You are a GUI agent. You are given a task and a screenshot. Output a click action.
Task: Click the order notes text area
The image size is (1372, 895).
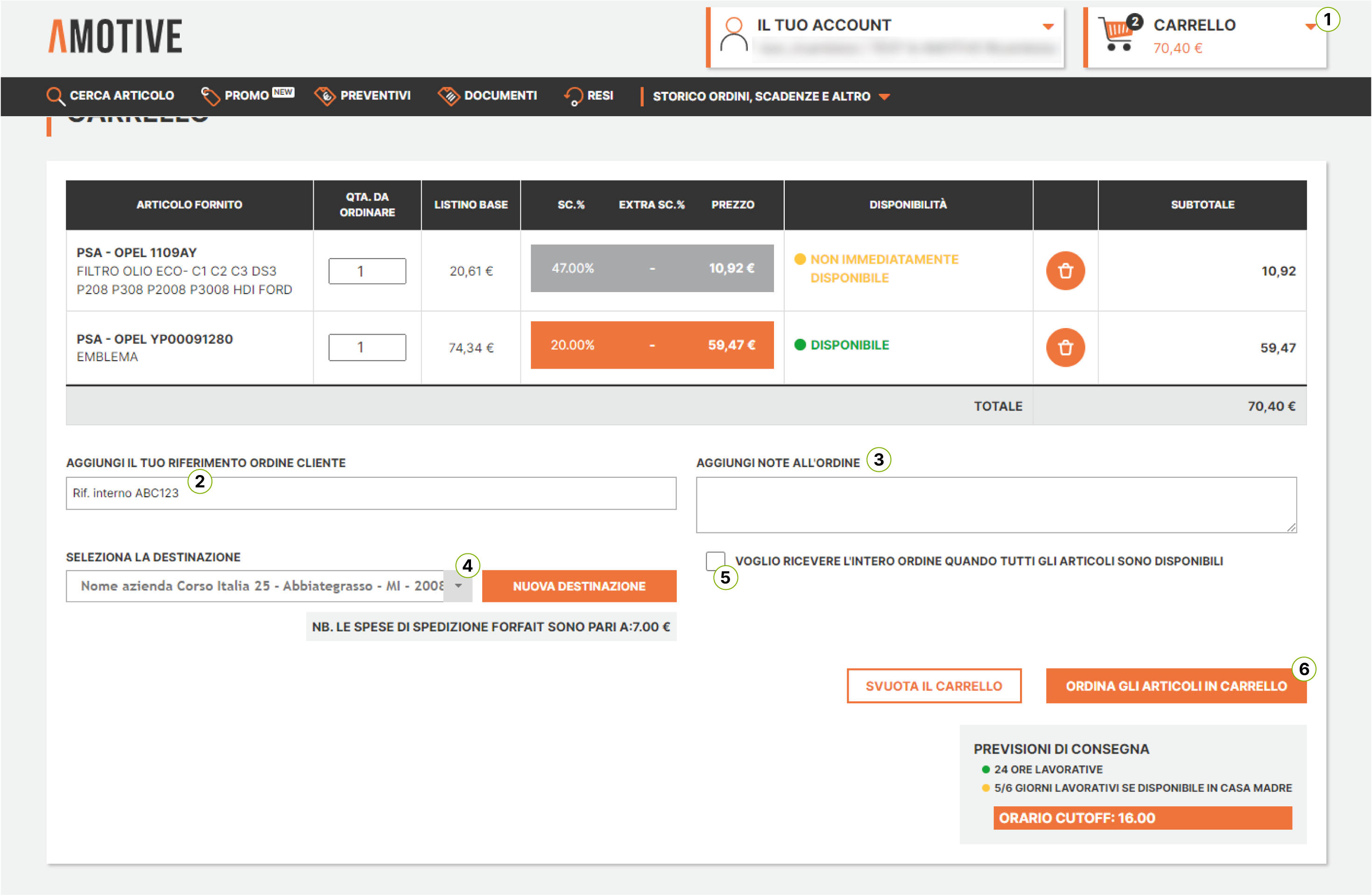pyautogui.click(x=996, y=505)
